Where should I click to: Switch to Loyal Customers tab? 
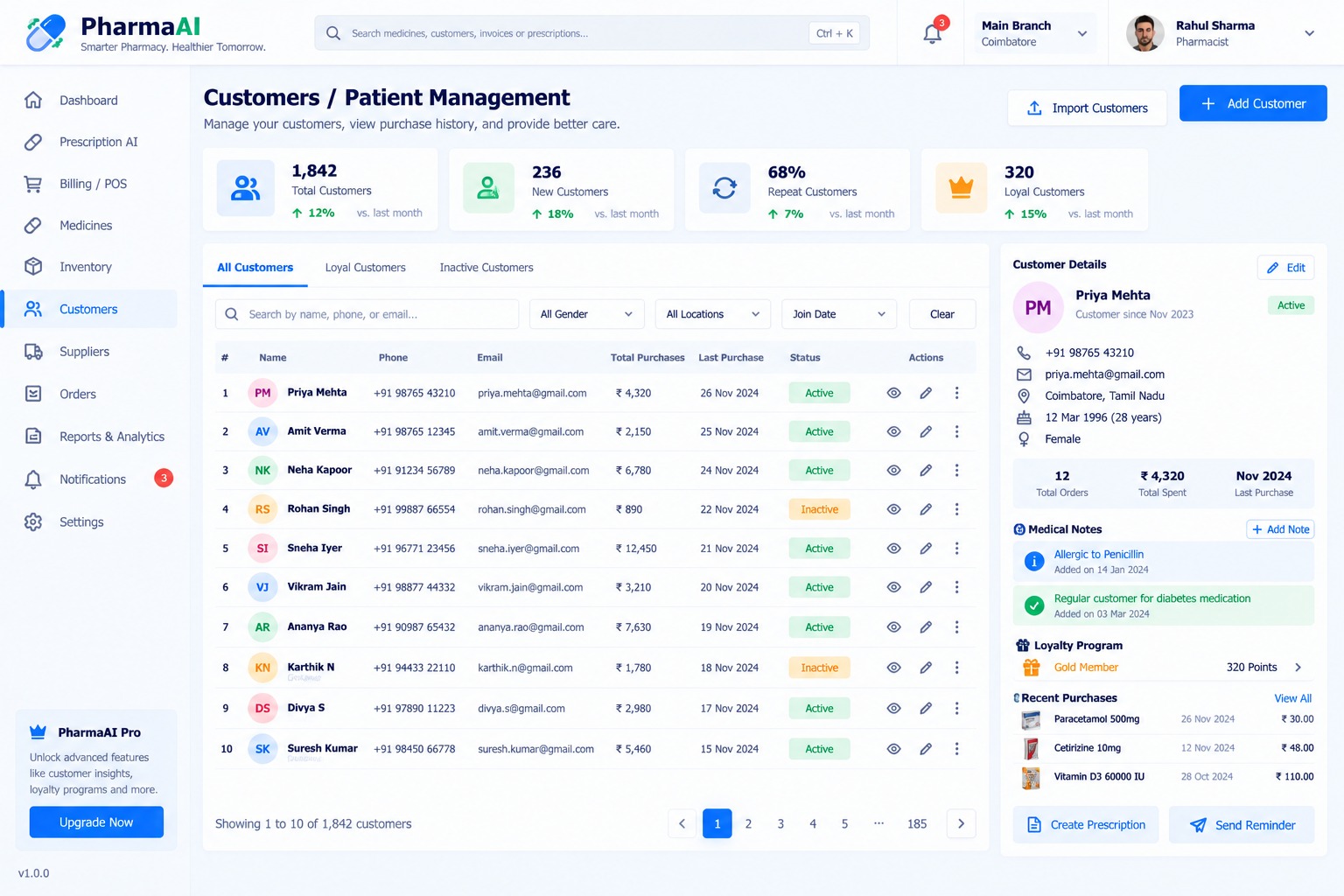point(365,268)
